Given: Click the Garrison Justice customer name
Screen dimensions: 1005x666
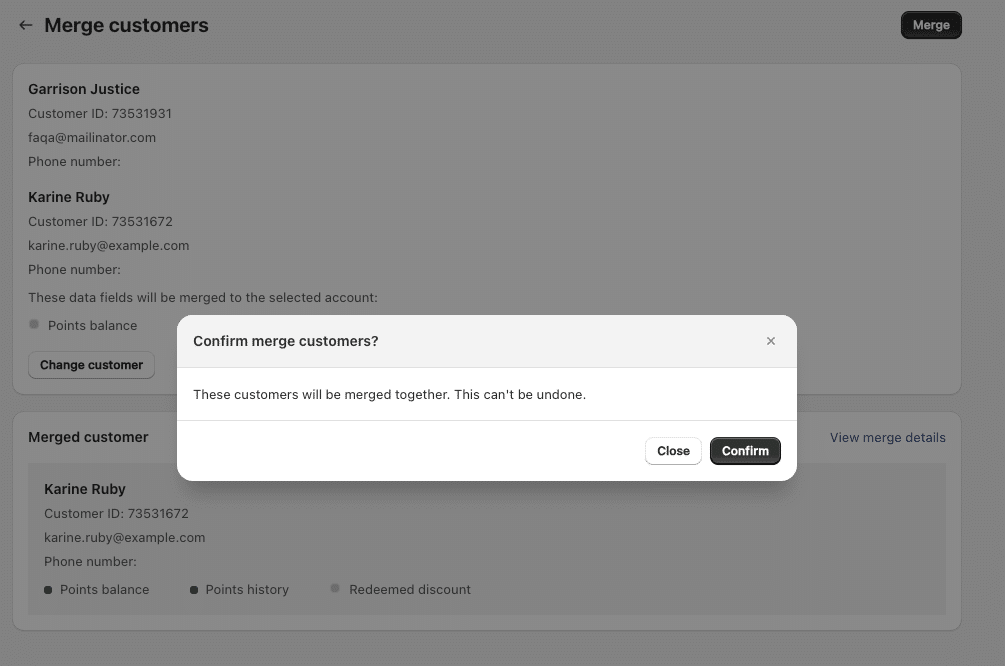Looking at the screenshot, I should (x=84, y=89).
